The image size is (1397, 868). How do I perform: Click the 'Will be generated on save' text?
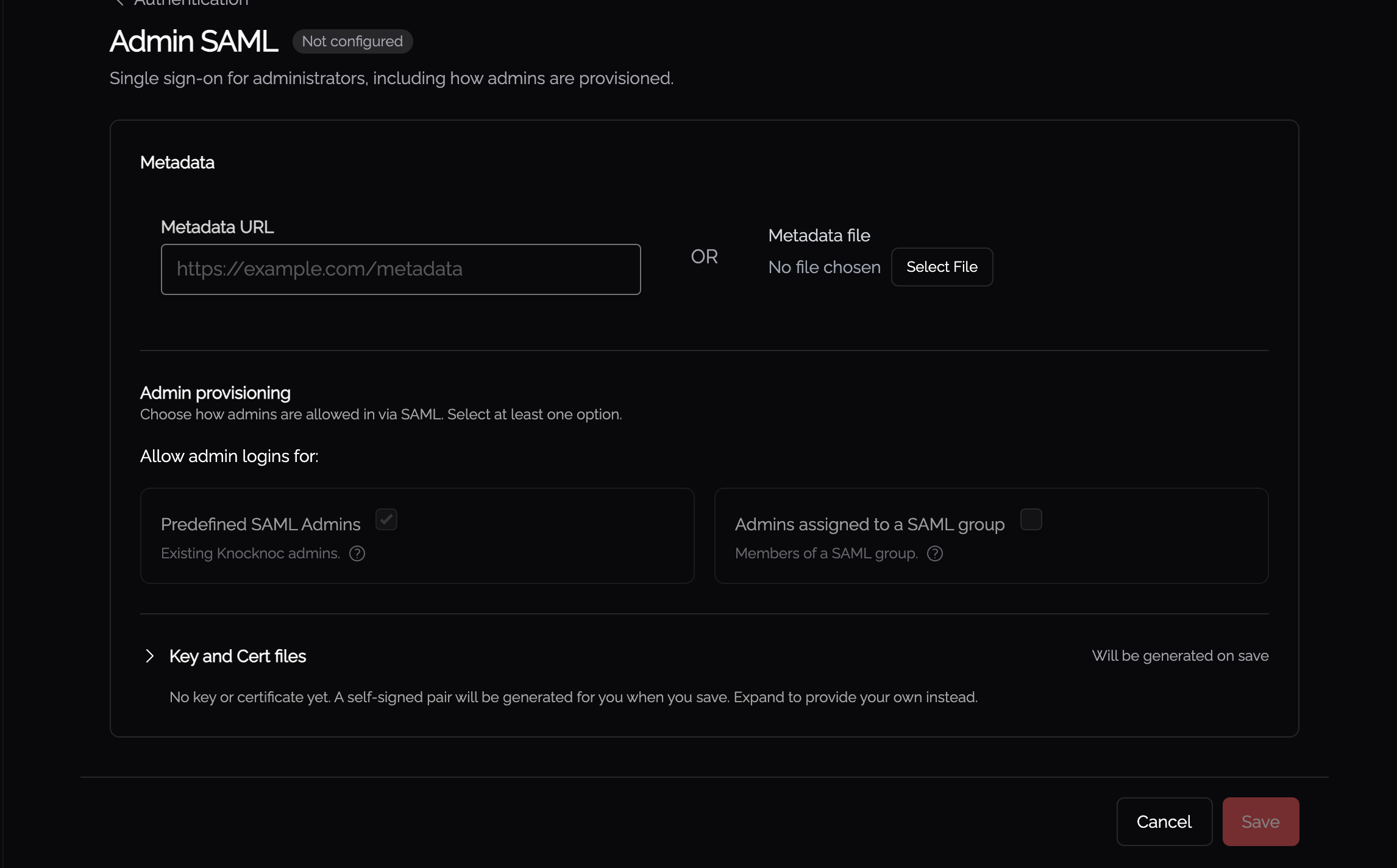(1180, 656)
